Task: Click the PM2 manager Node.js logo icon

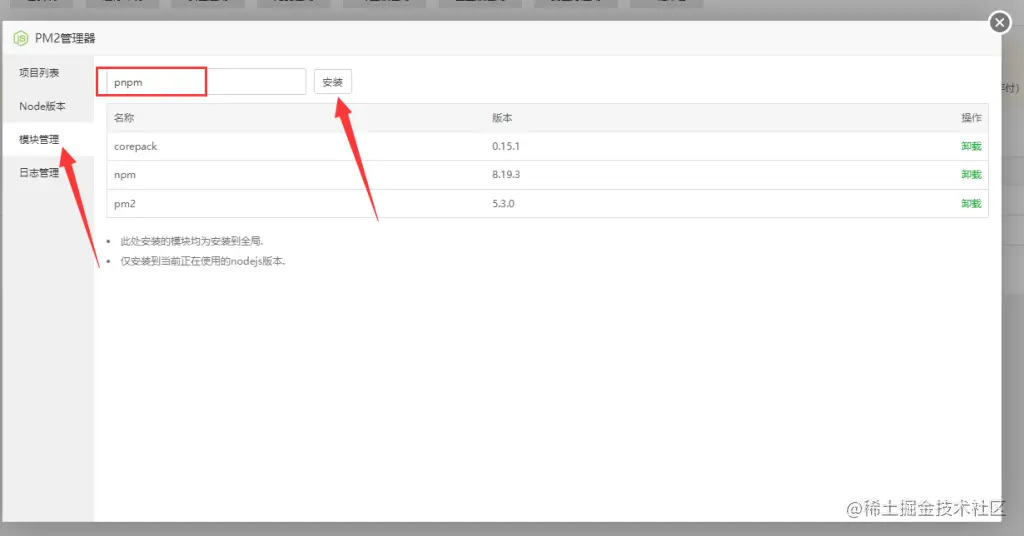Action: click(x=21, y=38)
